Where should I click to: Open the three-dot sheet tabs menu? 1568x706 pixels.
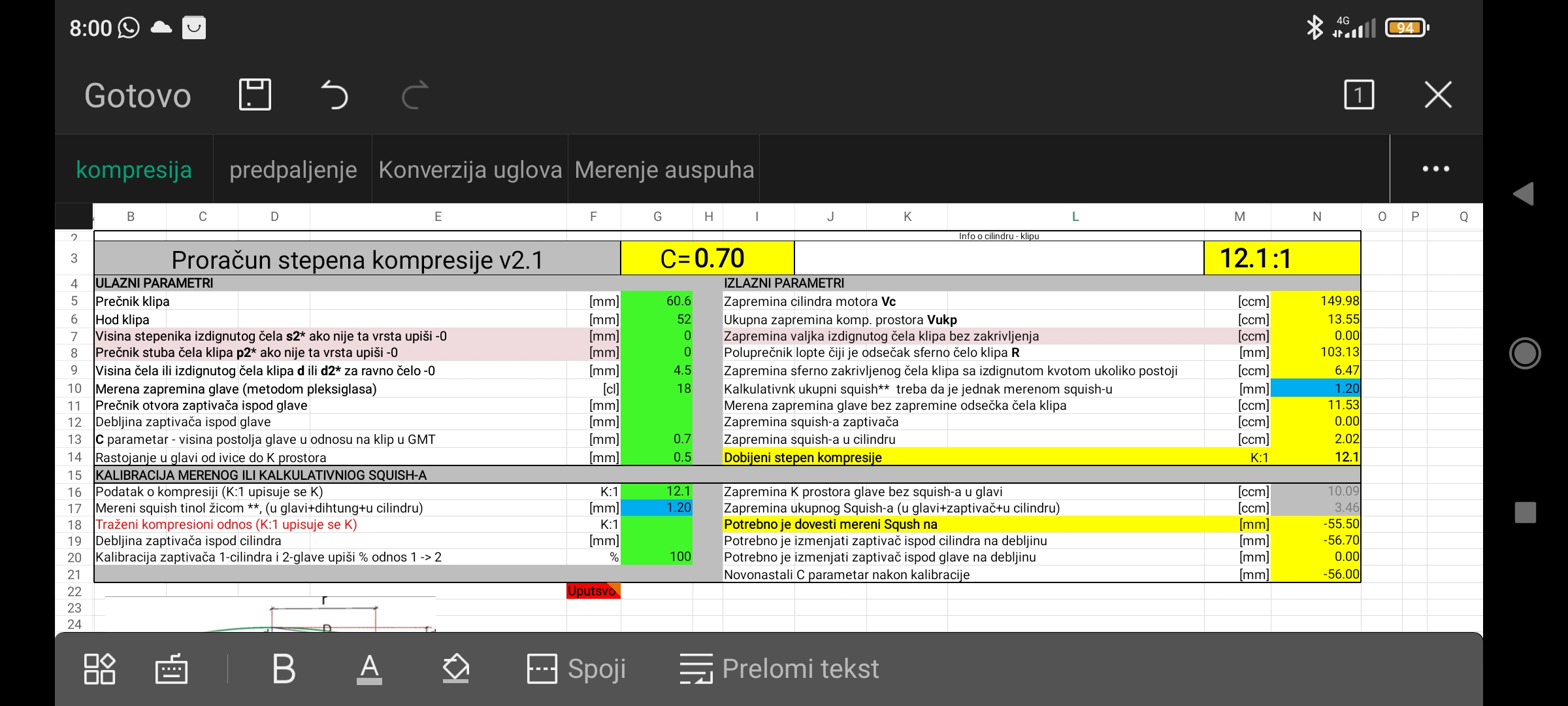[x=1436, y=169]
